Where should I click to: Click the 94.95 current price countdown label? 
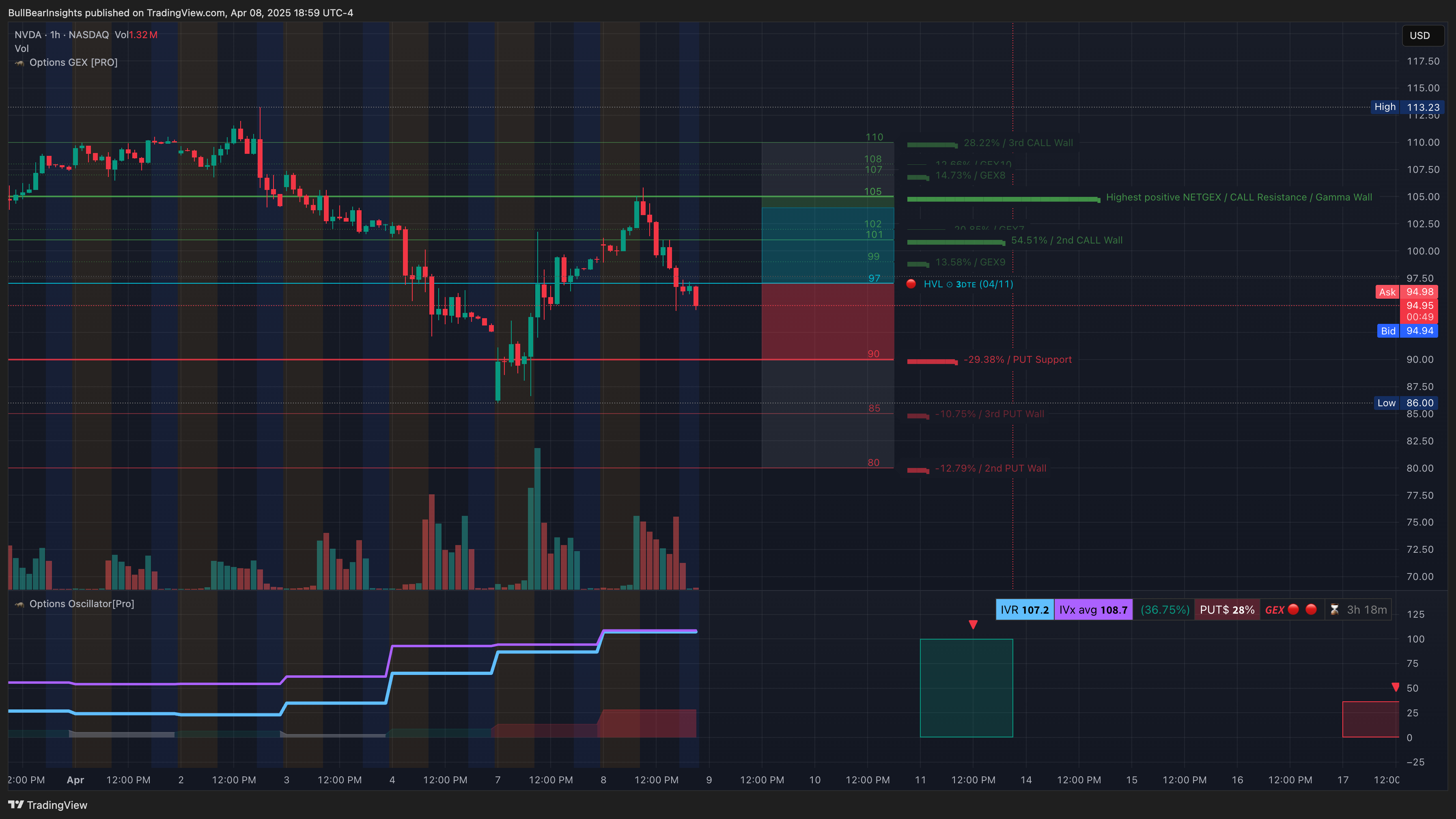(x=1420, y=311)
